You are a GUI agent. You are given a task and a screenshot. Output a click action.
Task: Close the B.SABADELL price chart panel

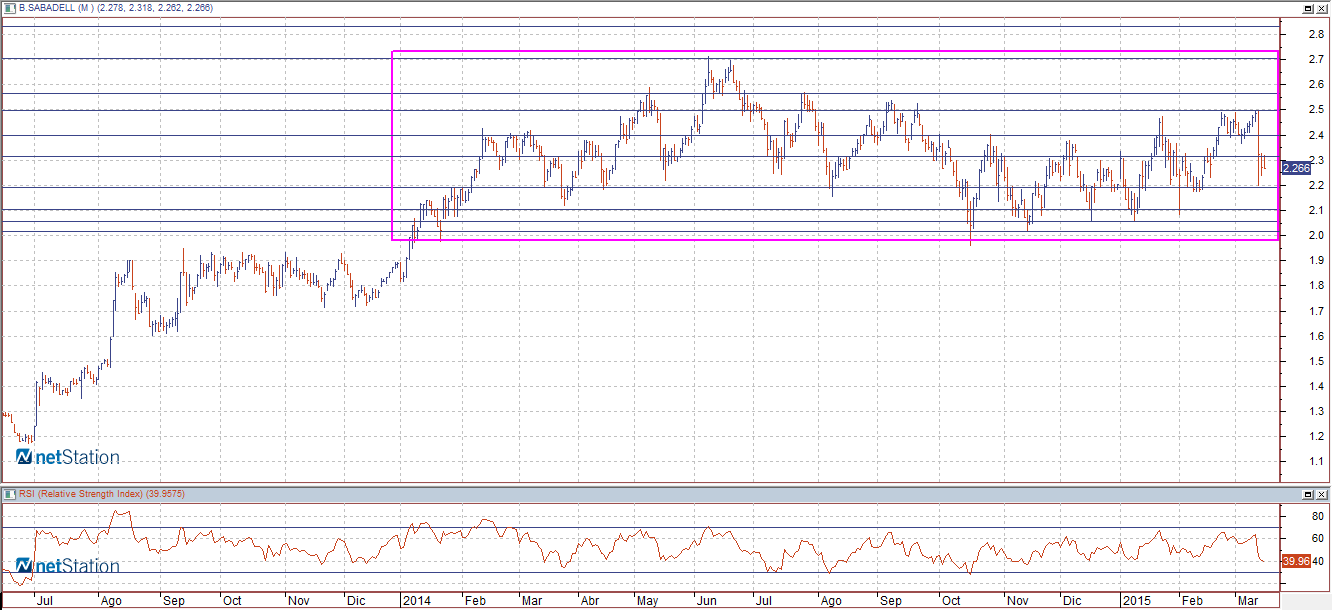pos(1322,7)
